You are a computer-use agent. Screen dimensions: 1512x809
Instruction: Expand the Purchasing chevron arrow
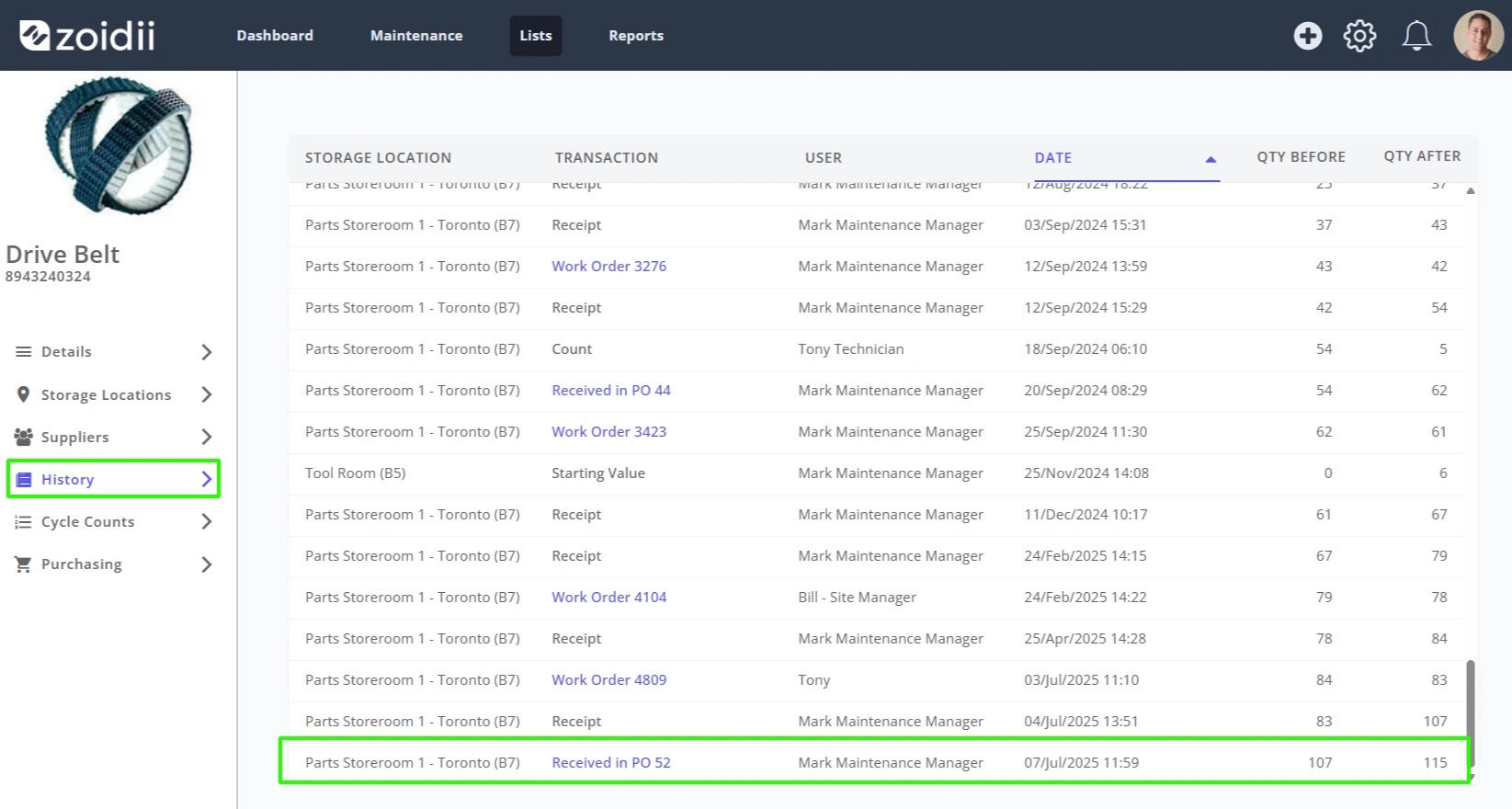[207, 564]
